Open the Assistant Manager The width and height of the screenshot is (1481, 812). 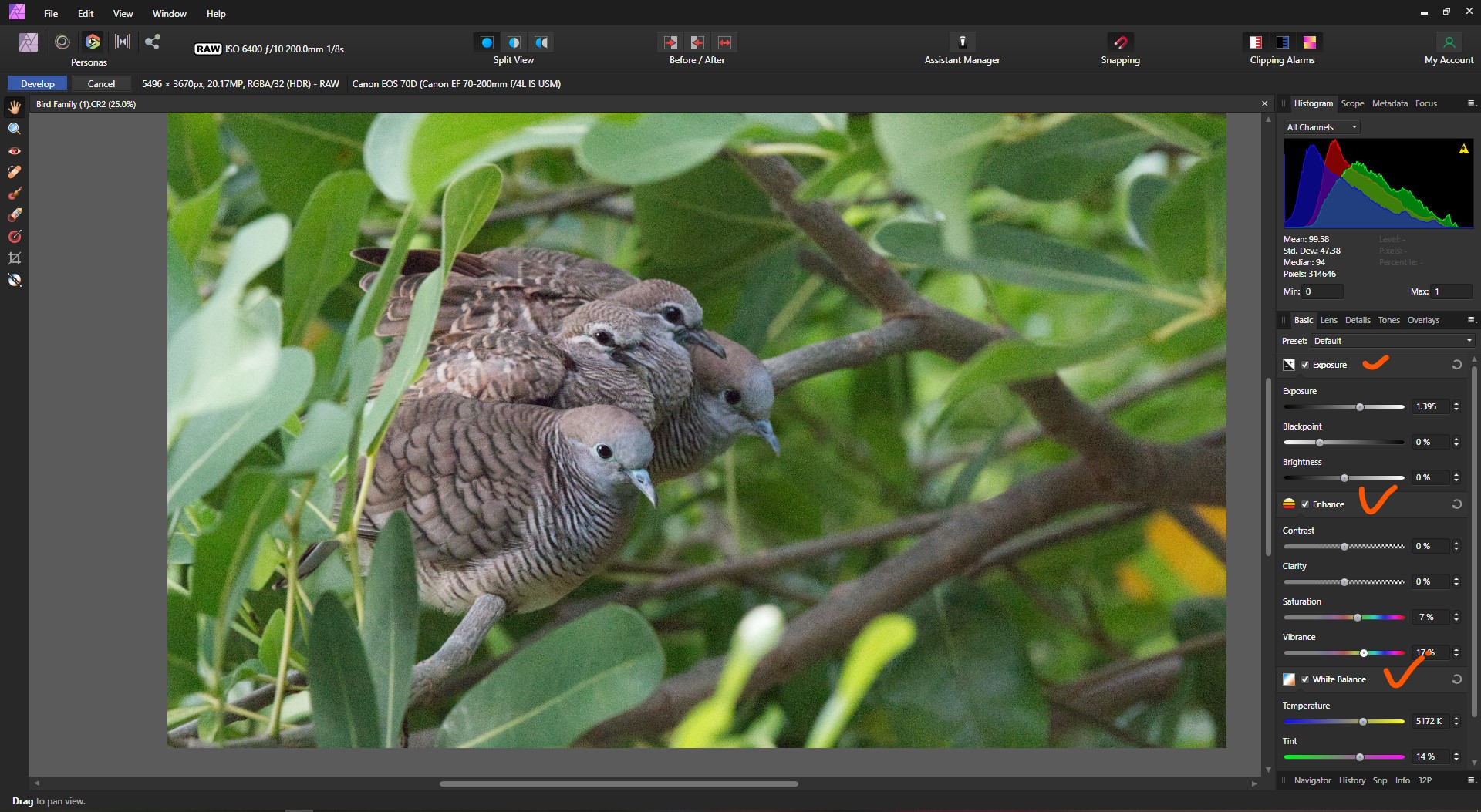tap(962, 42)
